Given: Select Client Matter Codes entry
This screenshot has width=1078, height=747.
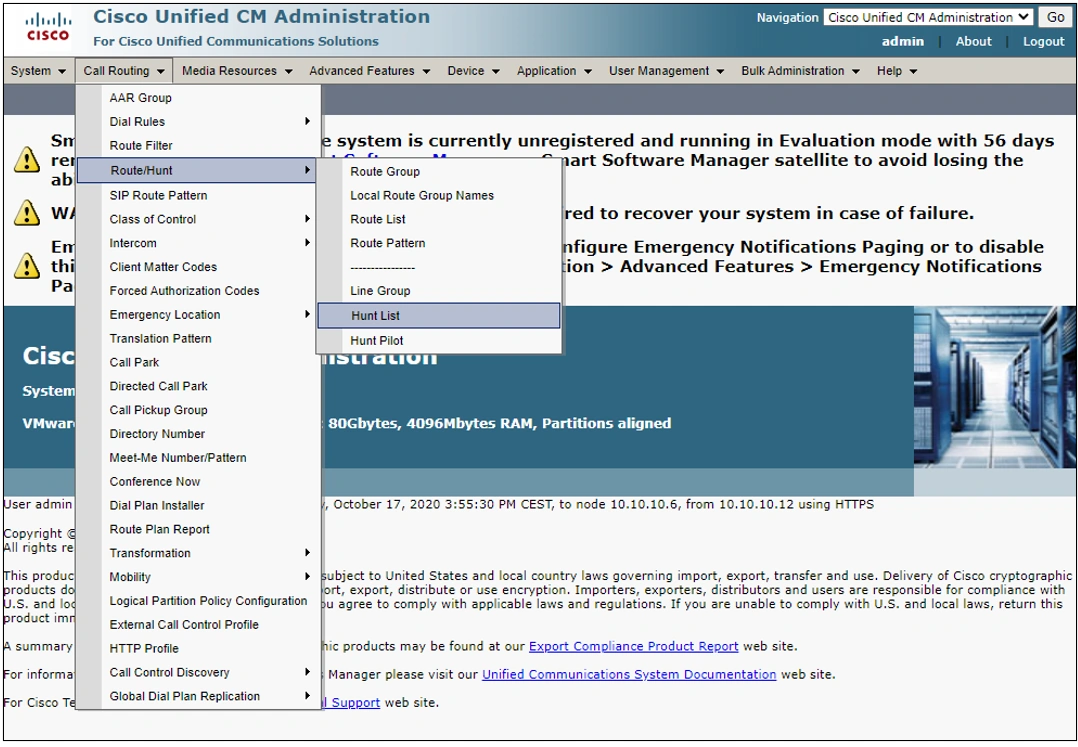Looking at the screenshot, I should click(197, 267).
